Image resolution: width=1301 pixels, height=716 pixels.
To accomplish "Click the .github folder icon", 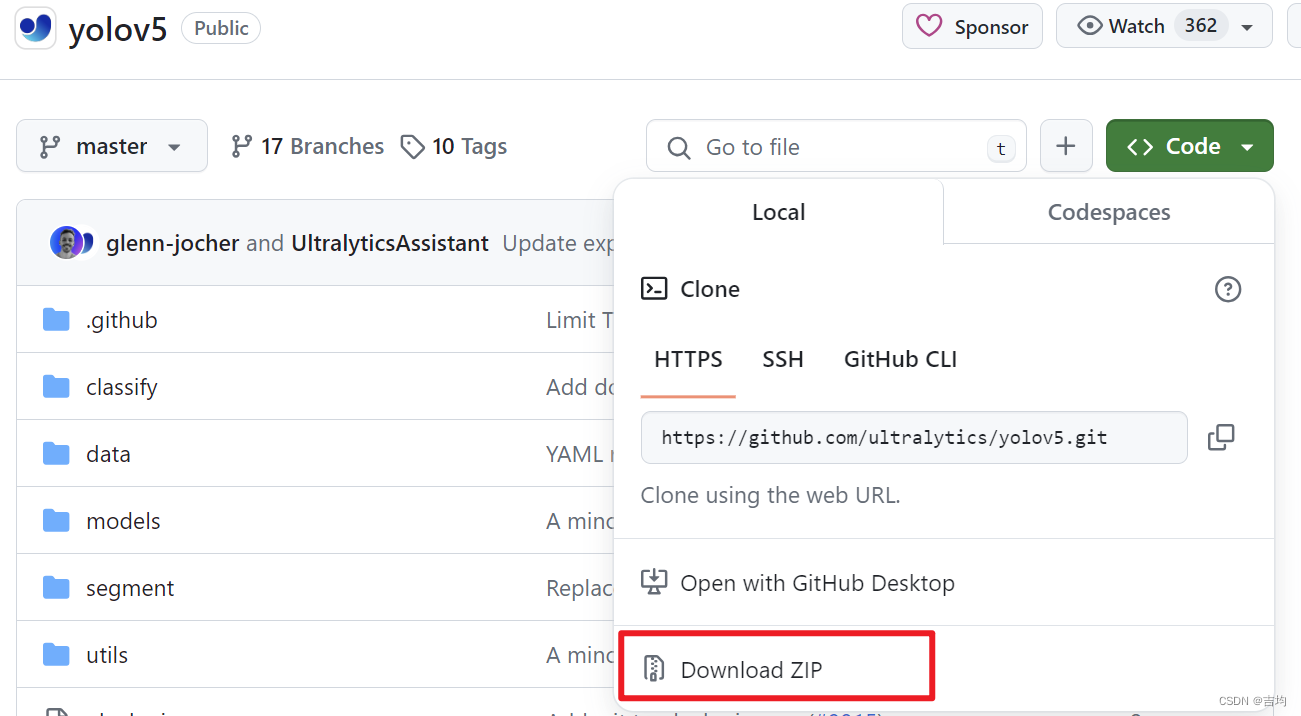I will coord(56,320).
